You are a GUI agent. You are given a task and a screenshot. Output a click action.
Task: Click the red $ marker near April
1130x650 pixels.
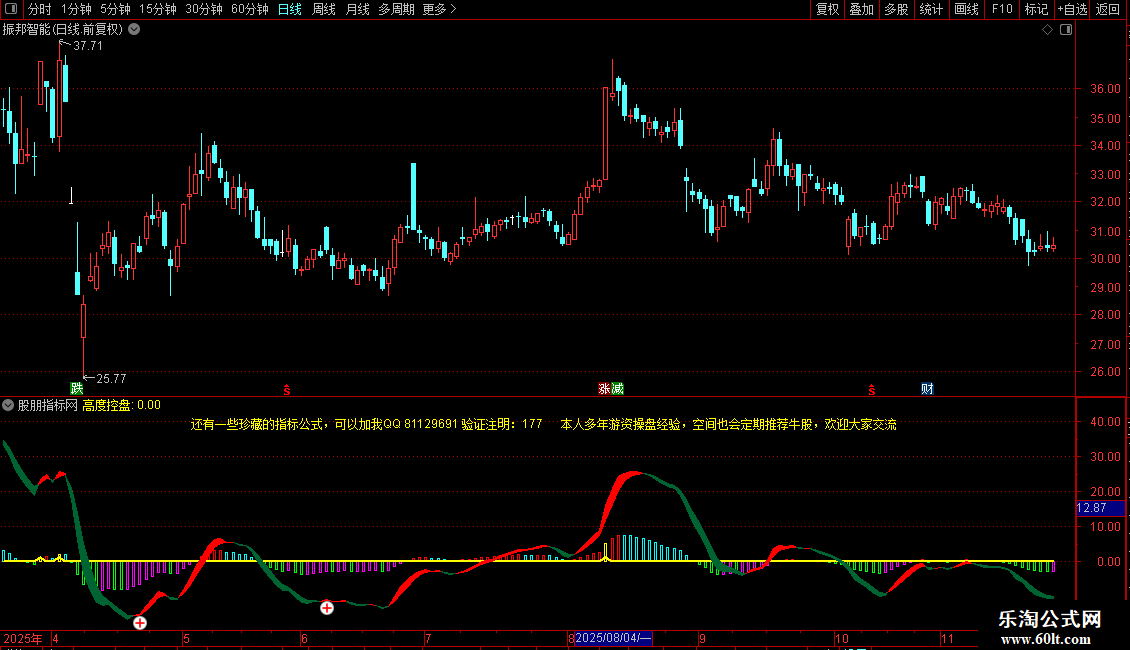[x=287, y=390]
